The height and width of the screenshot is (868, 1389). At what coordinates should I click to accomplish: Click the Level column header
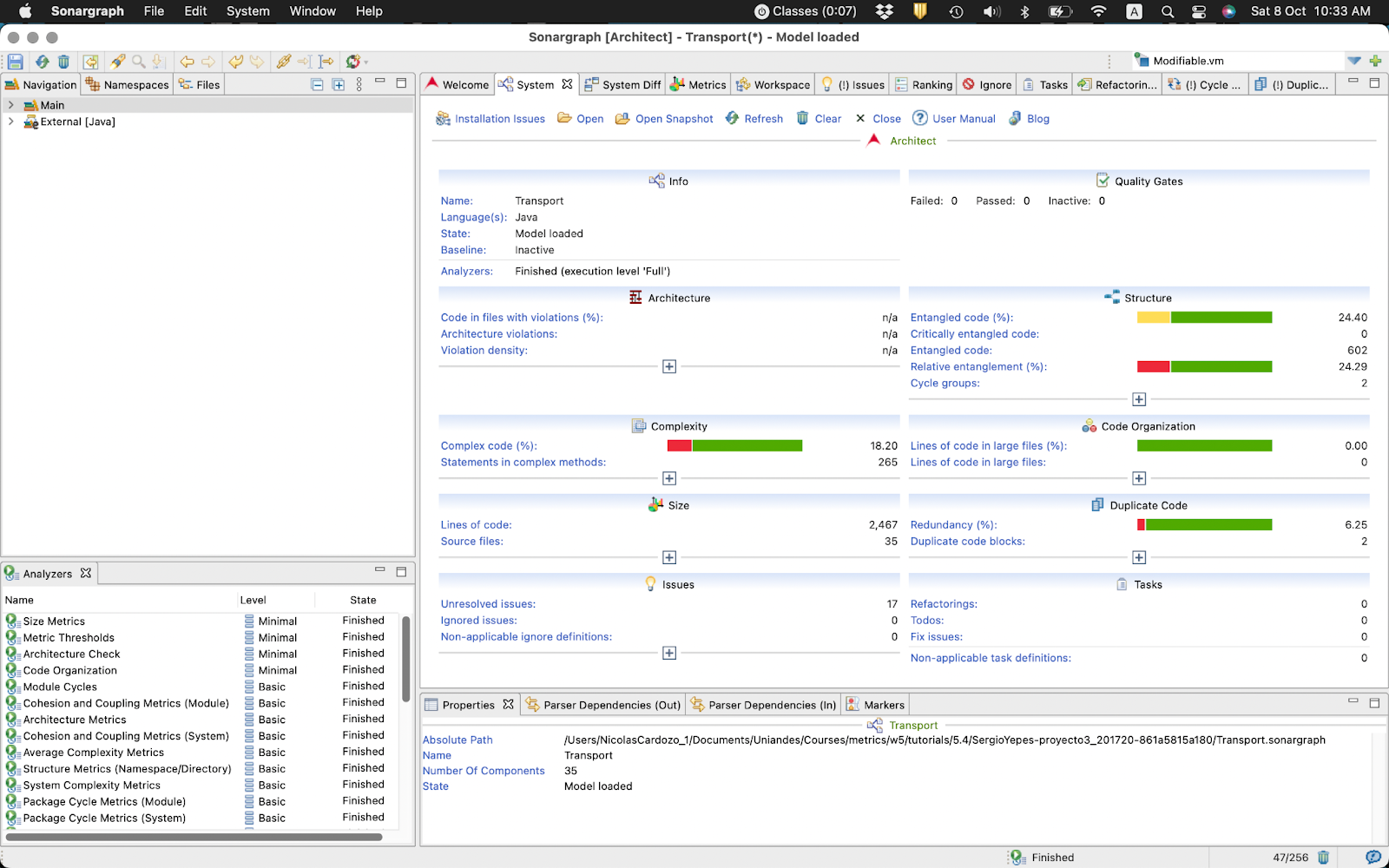click(253, 600)
